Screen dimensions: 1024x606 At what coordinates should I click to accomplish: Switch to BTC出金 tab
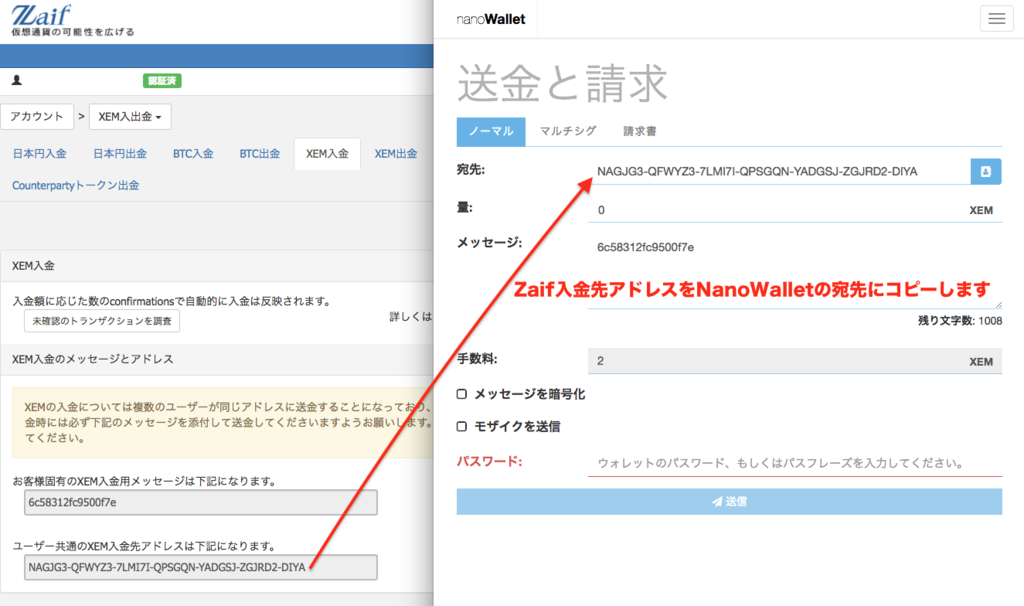coord(259,154)
